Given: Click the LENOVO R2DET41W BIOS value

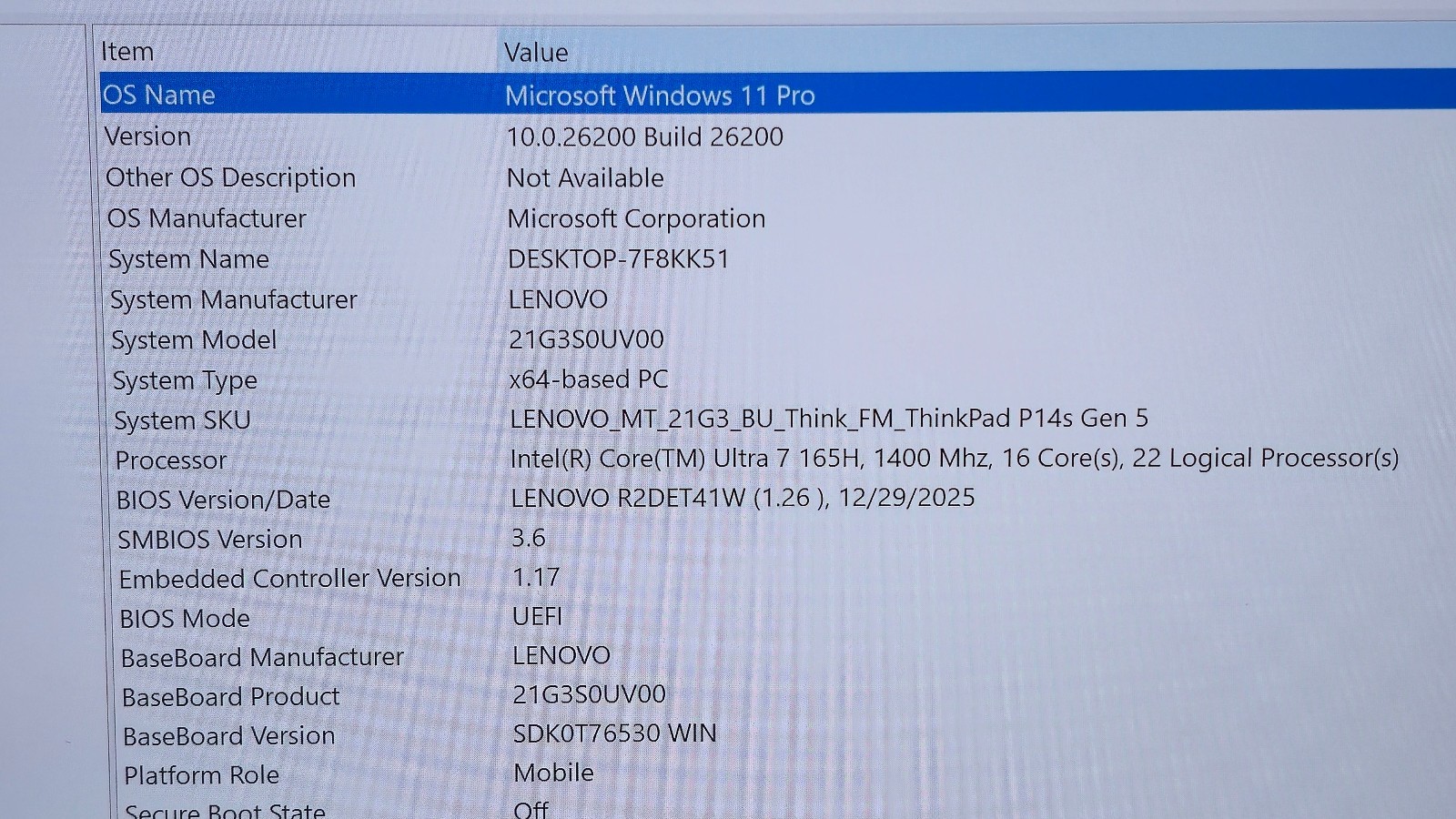Looking at the screenshot, I should click(x=743, y=498).
